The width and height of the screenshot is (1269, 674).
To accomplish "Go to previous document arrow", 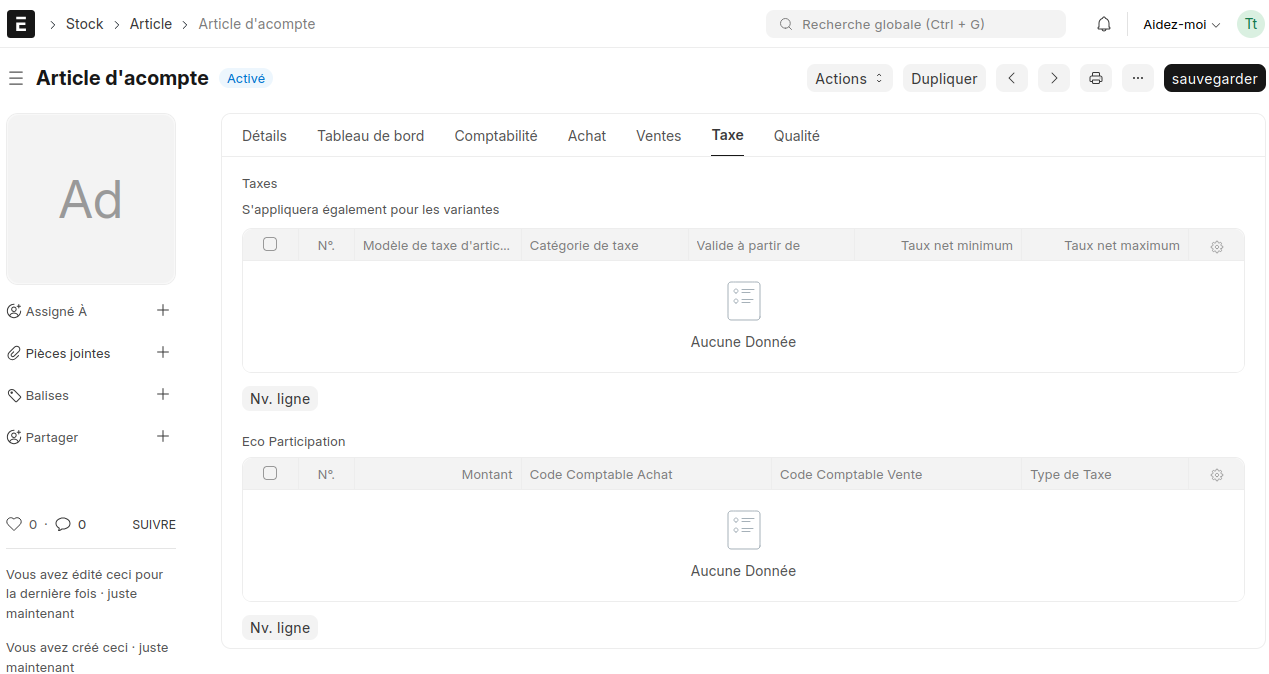I will coord(1012,78).
